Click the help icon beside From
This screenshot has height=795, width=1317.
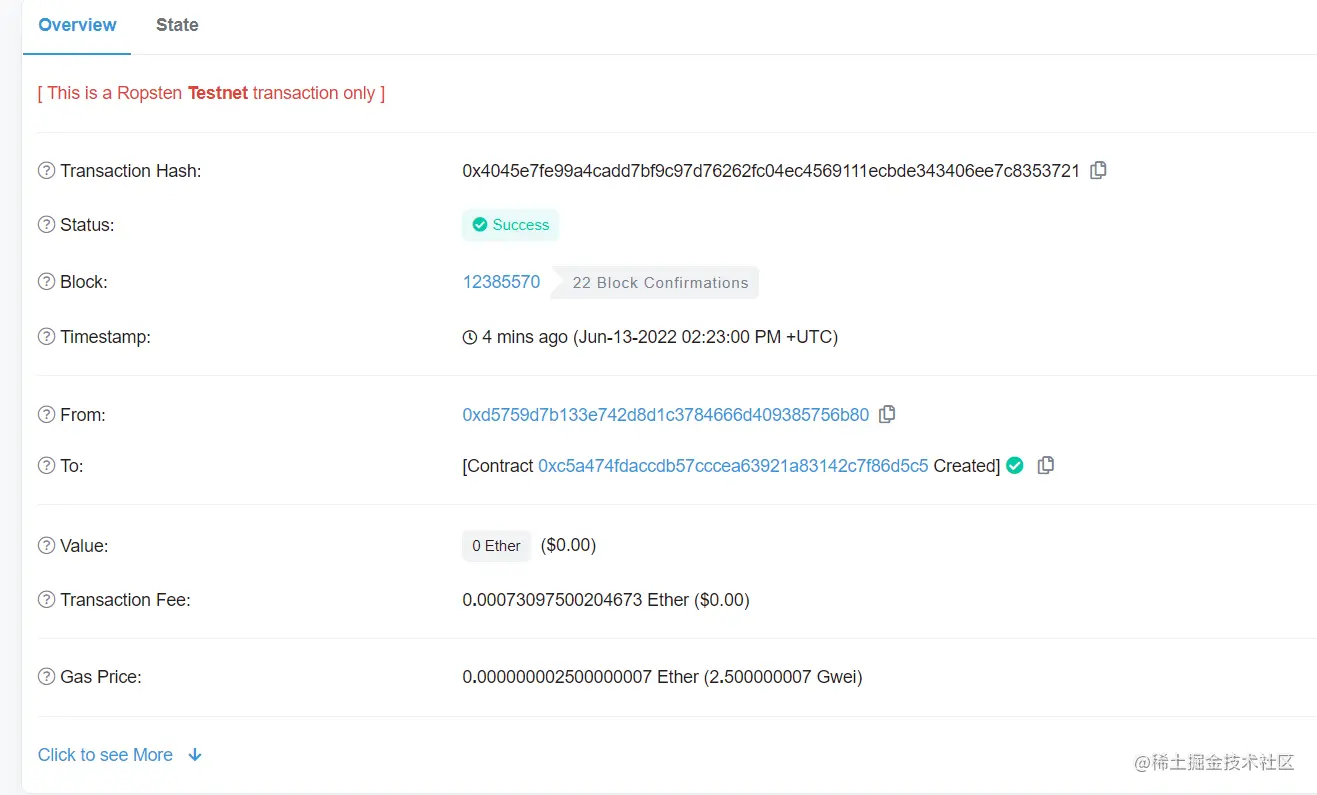pos(46,415)
